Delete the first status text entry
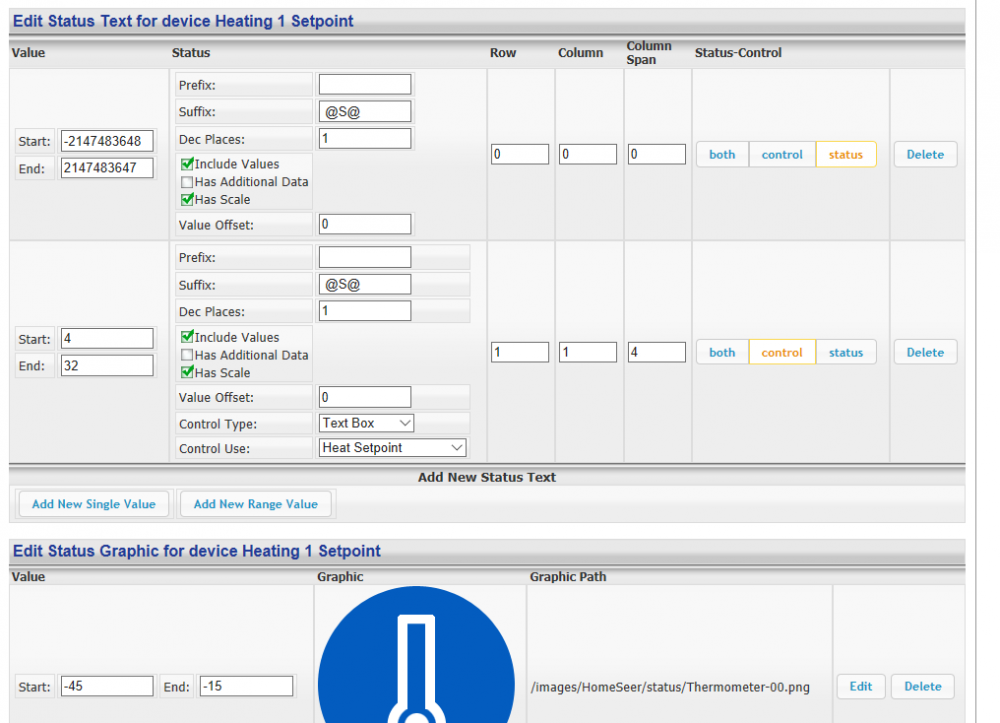This screenshot has width=1000, height=723. (x=925, y=155)
